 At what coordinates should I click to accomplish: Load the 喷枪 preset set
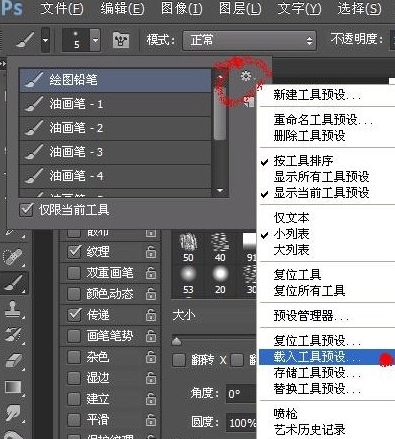pyautogui.click(x=285, y=414)
